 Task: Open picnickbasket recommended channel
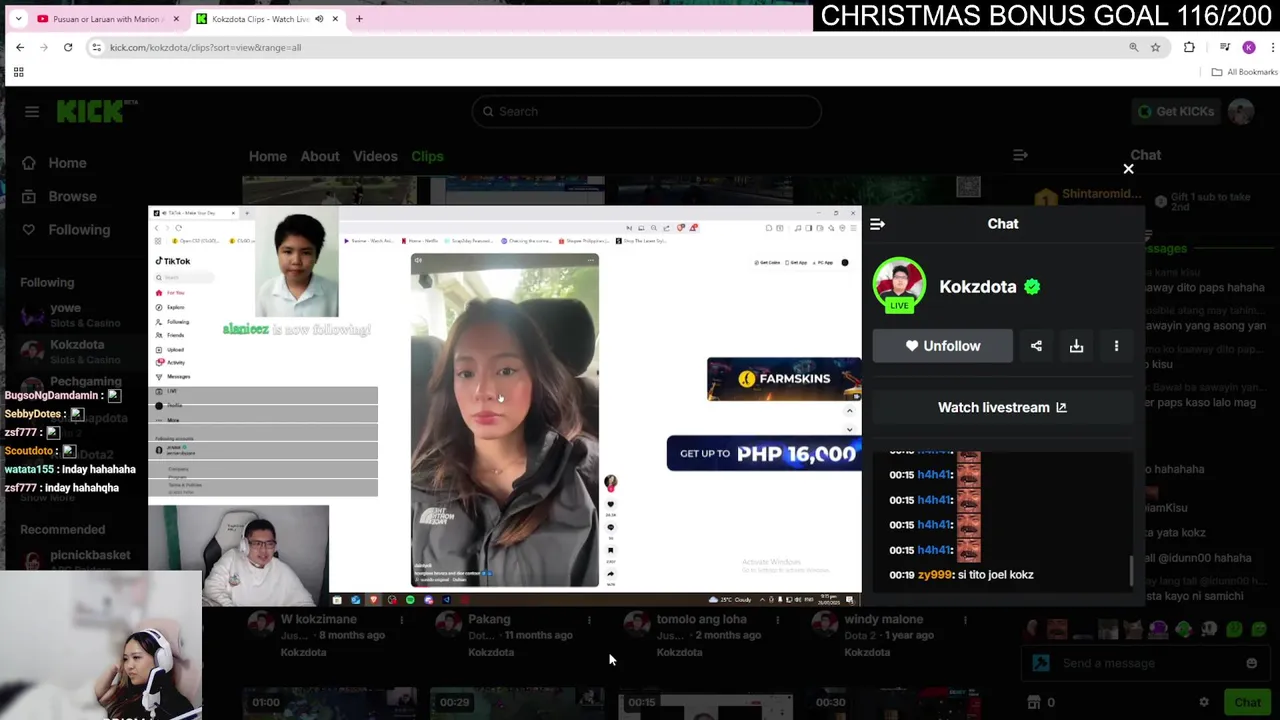(x=88, y=560)
